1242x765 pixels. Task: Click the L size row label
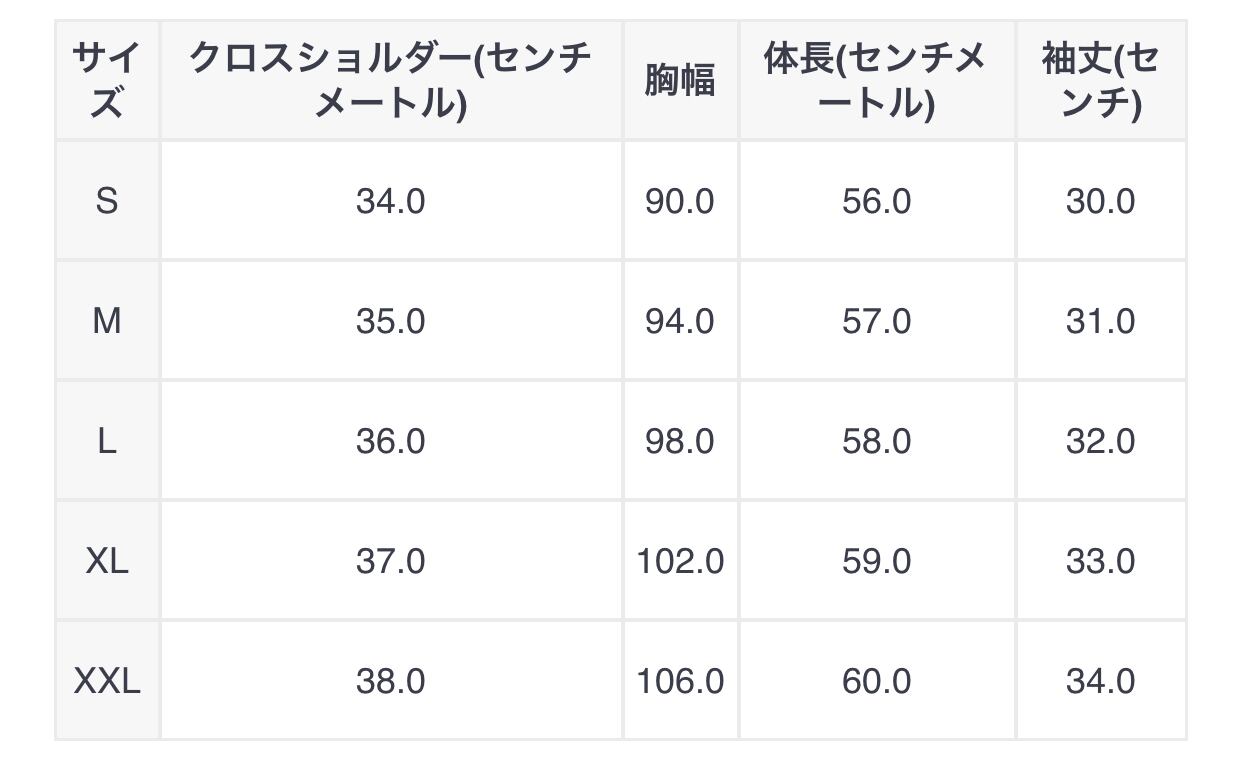107,441
